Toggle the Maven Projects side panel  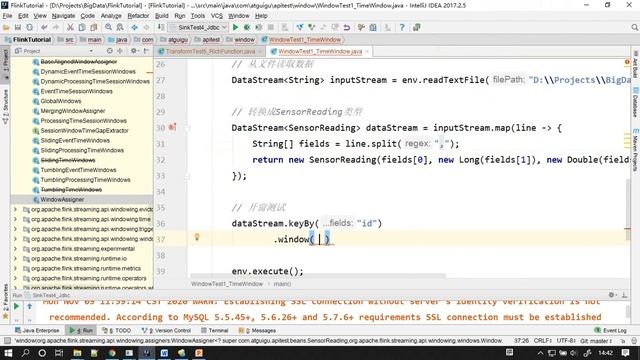tap(636, 150)
